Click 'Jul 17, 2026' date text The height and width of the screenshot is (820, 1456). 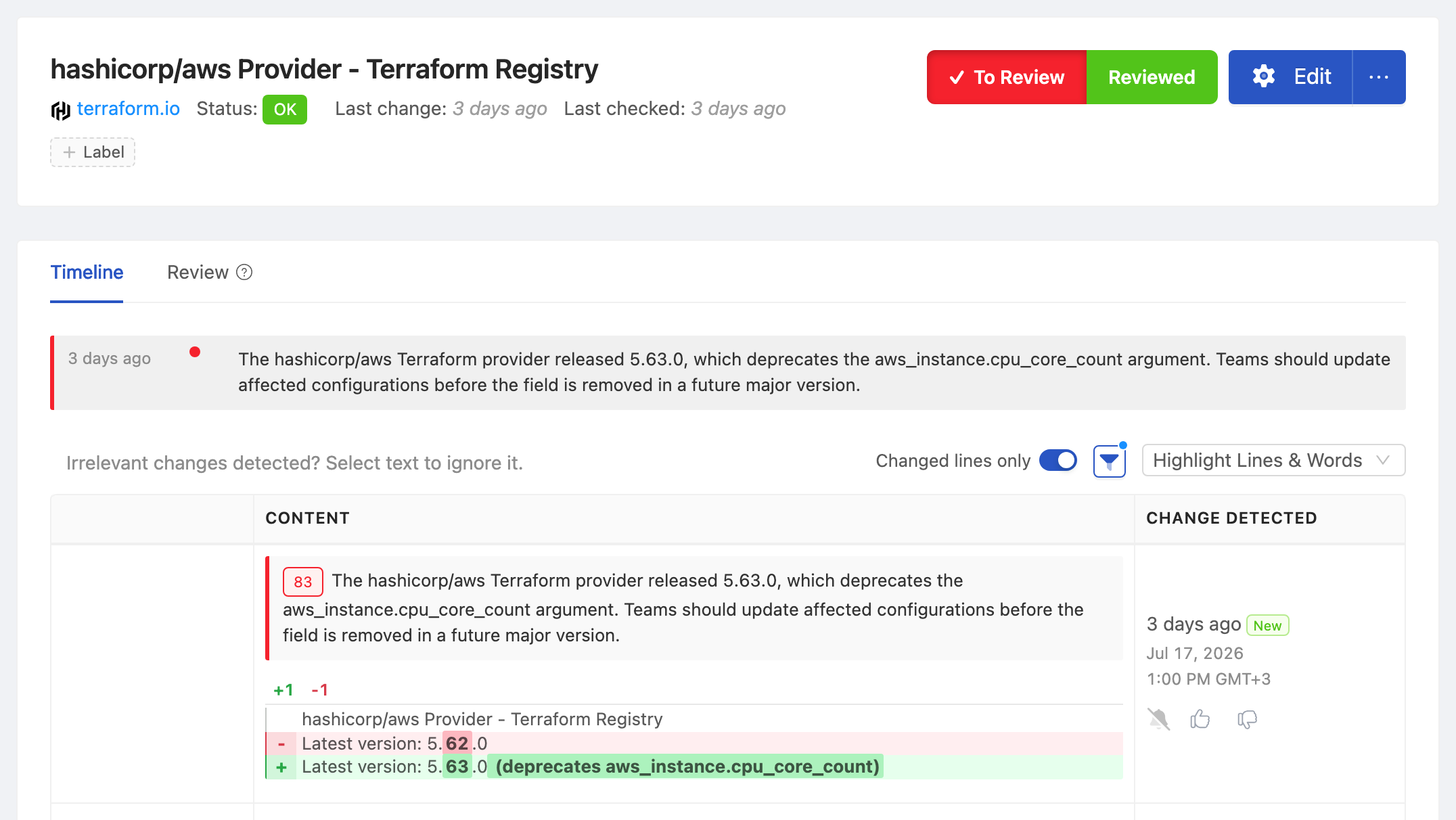pyautogui.click(x=1195, y=654)
